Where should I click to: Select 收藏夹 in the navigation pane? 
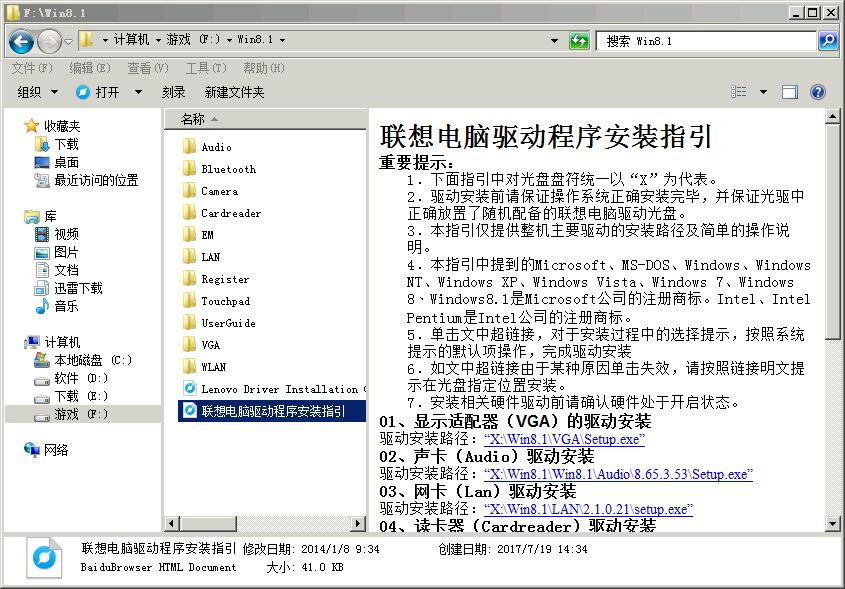[x=52, y=126]
